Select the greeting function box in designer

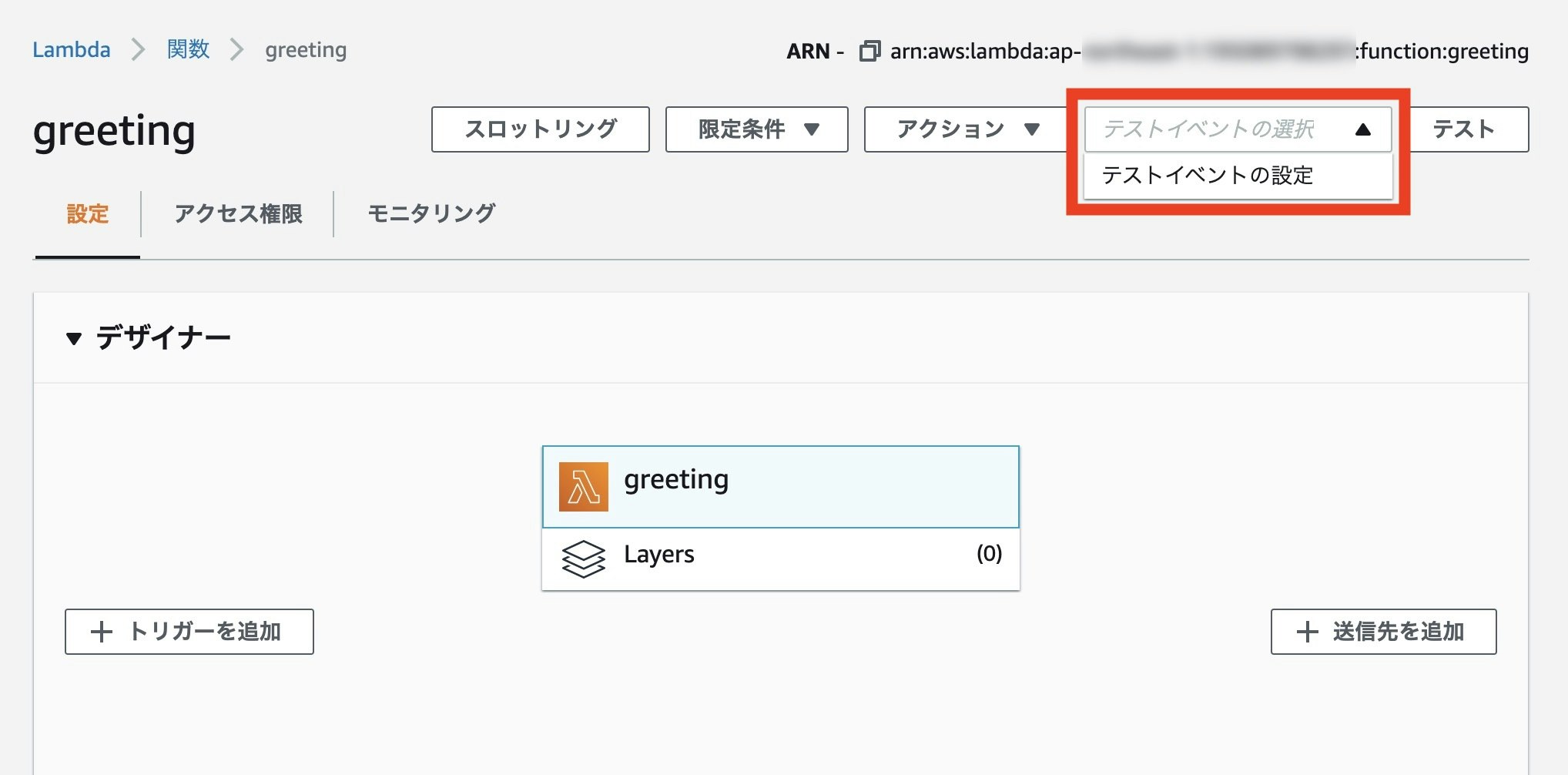[781, 487]
